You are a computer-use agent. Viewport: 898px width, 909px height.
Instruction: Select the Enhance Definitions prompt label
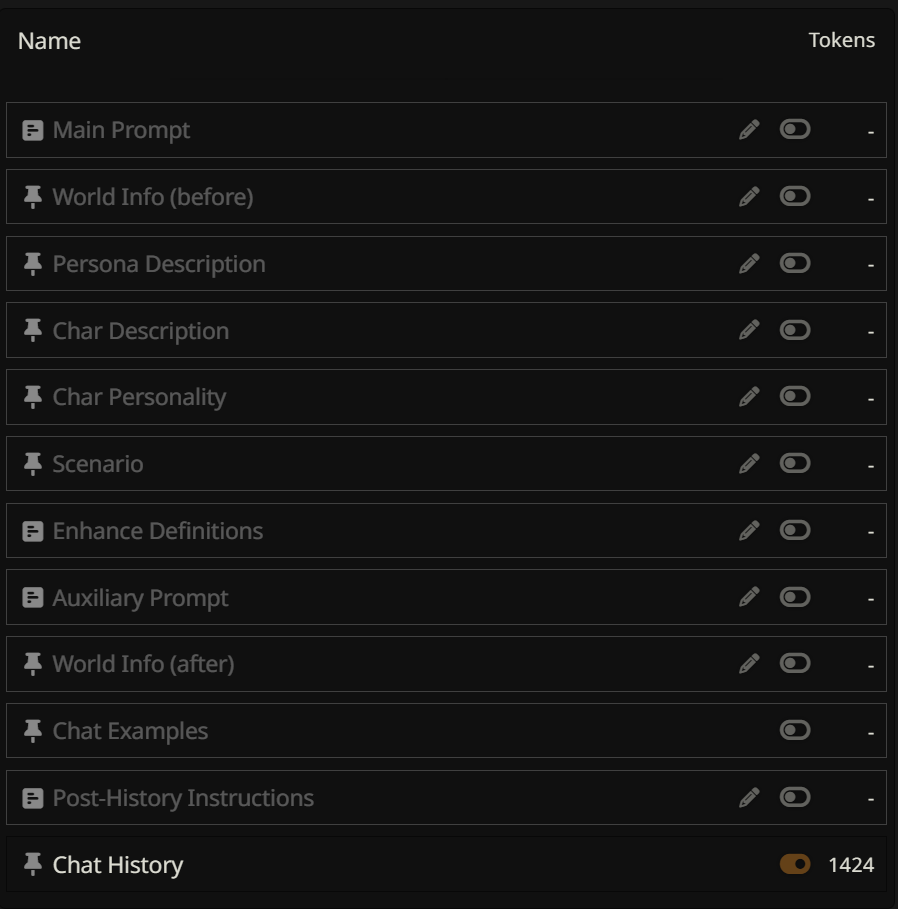158,531
